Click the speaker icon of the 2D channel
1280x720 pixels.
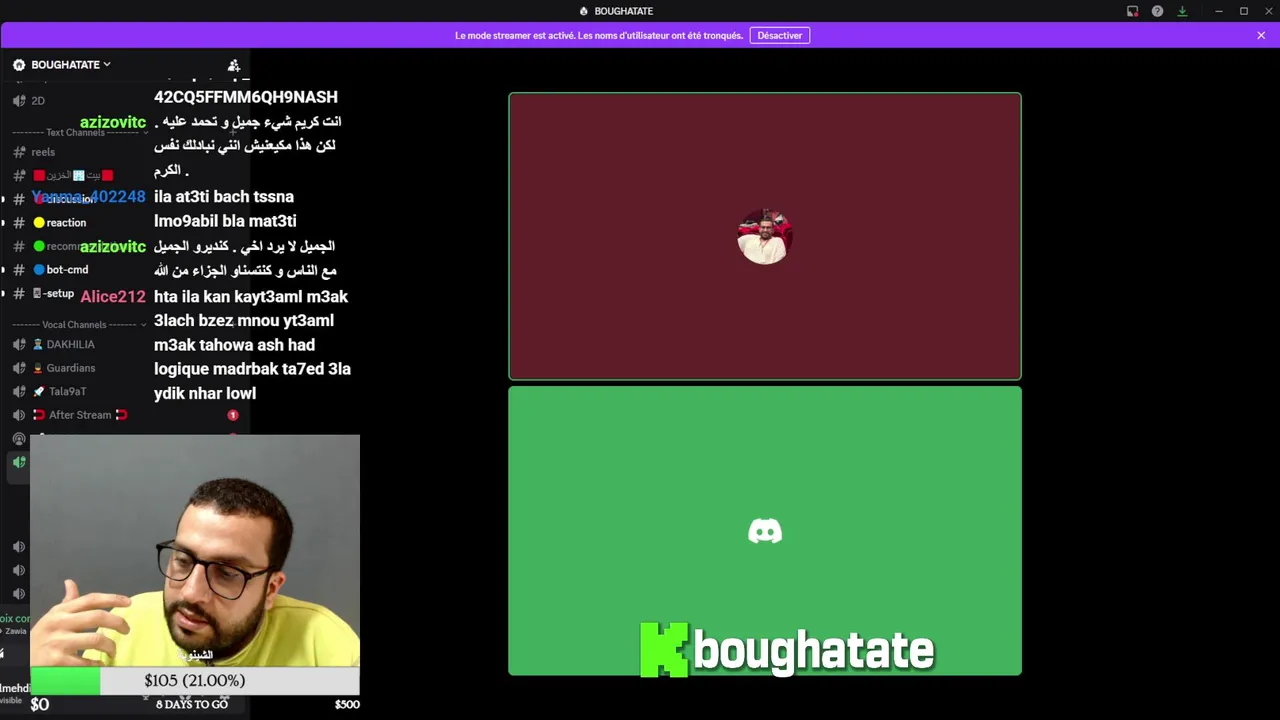(19, 101)
